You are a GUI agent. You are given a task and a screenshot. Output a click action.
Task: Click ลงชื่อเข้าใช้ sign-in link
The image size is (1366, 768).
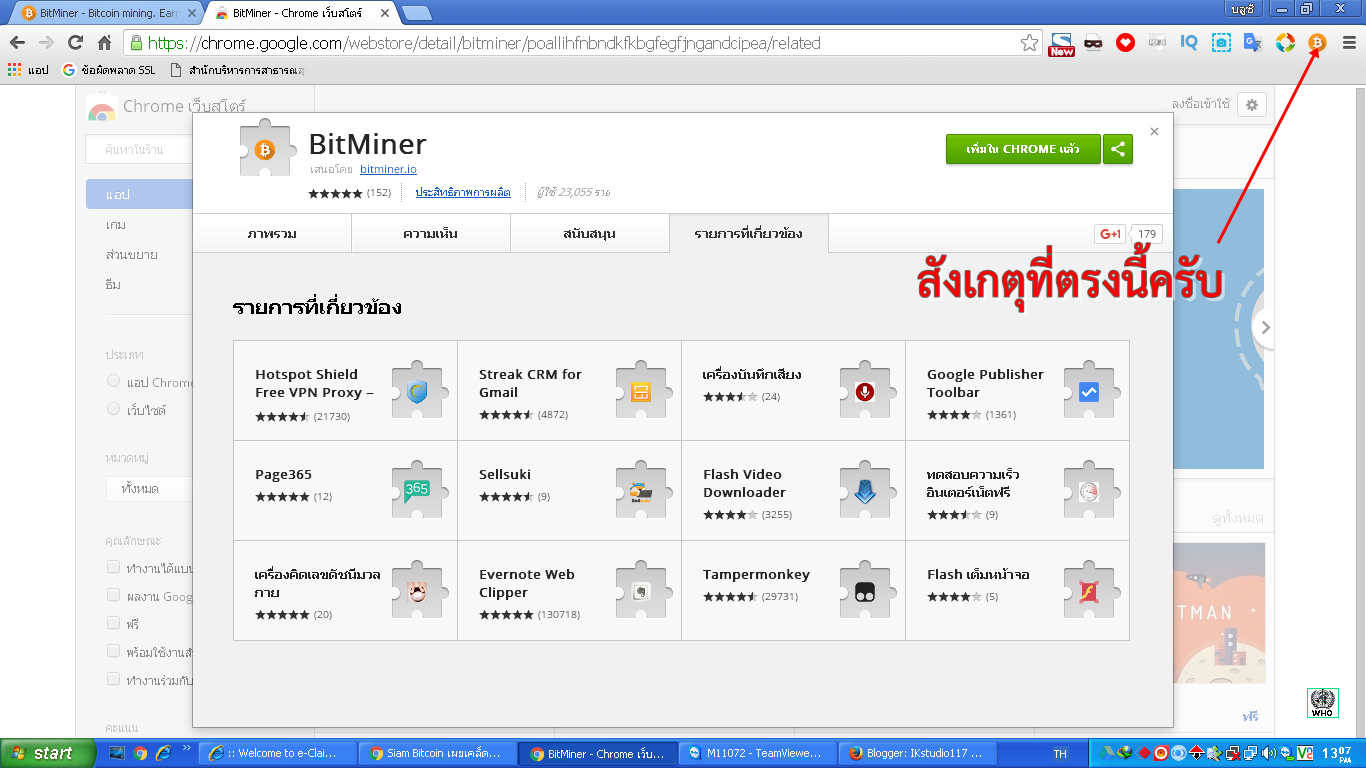pos(1200,104)
